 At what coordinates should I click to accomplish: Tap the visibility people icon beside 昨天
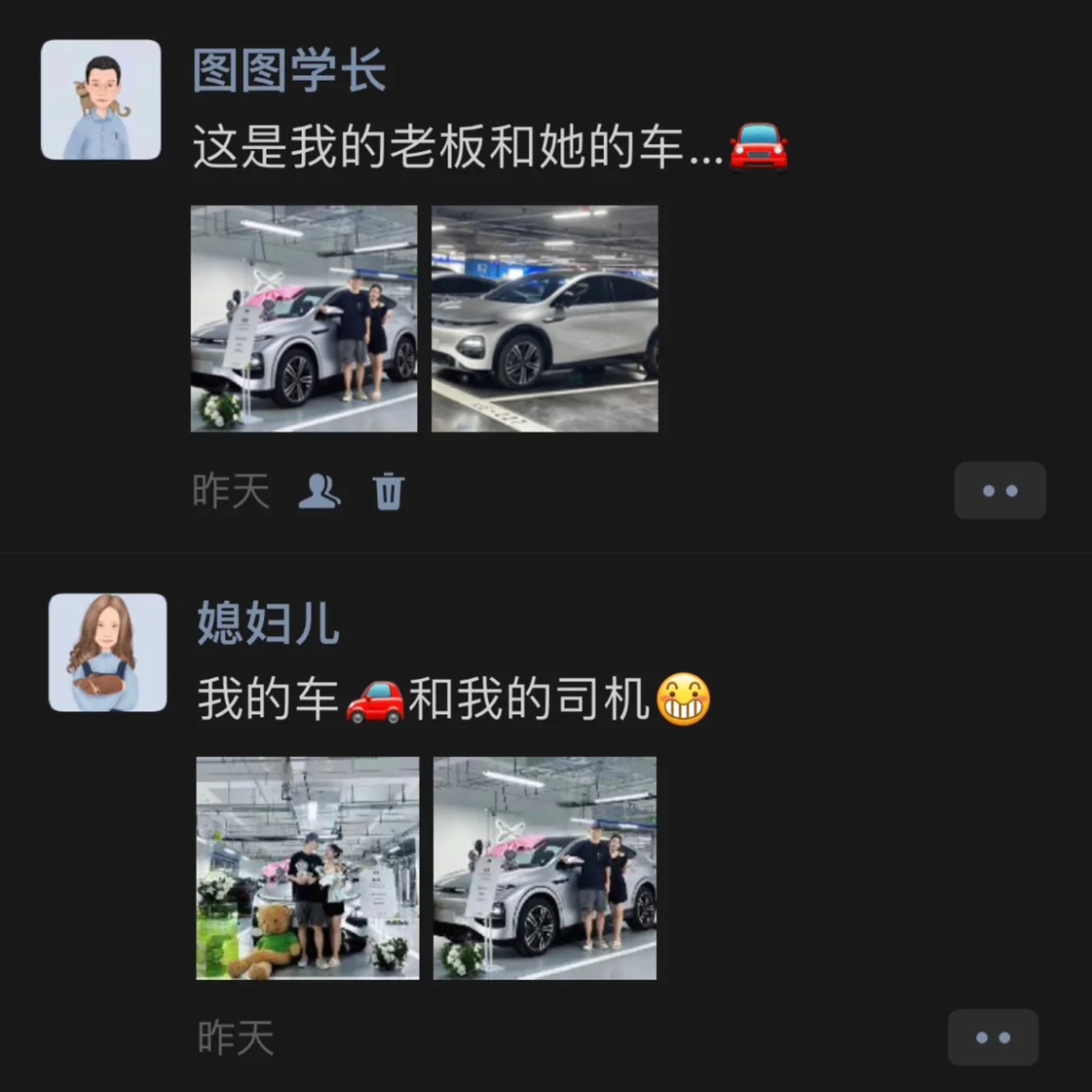click(320, 492)
